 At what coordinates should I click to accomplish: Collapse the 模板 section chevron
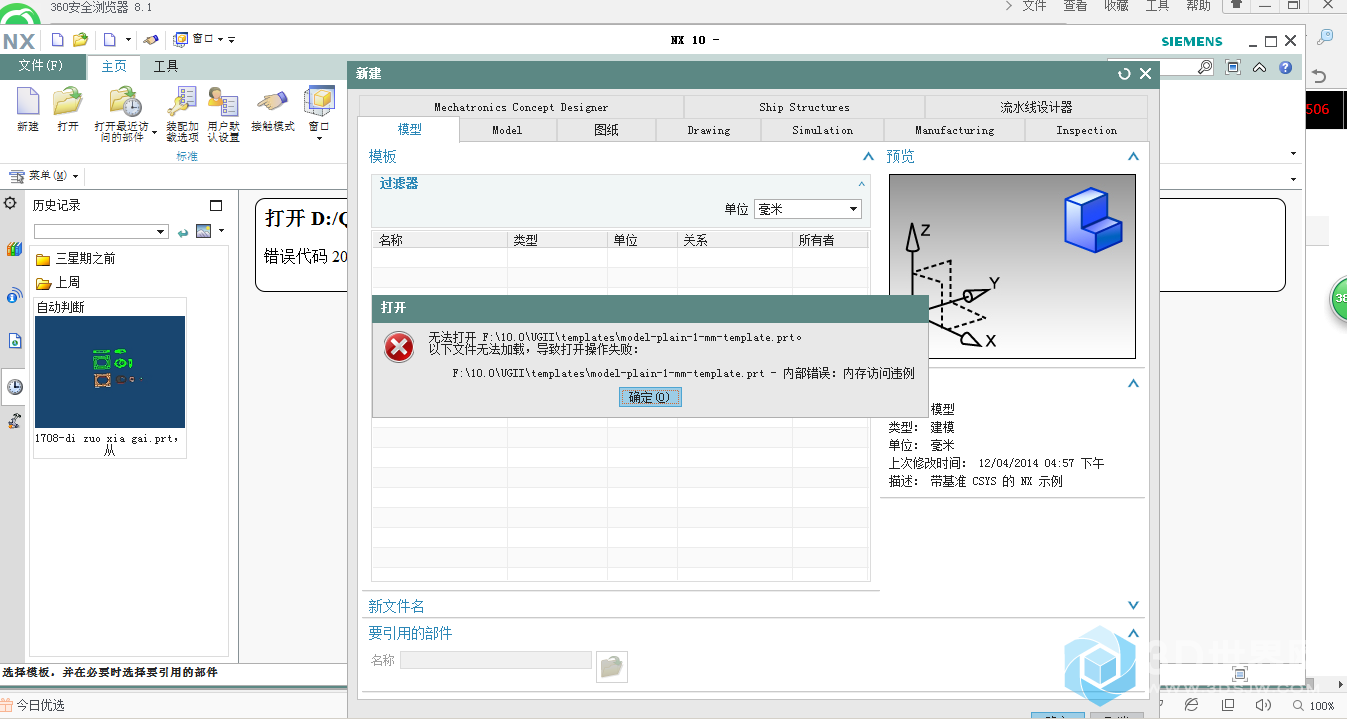[x=868, y=157]
